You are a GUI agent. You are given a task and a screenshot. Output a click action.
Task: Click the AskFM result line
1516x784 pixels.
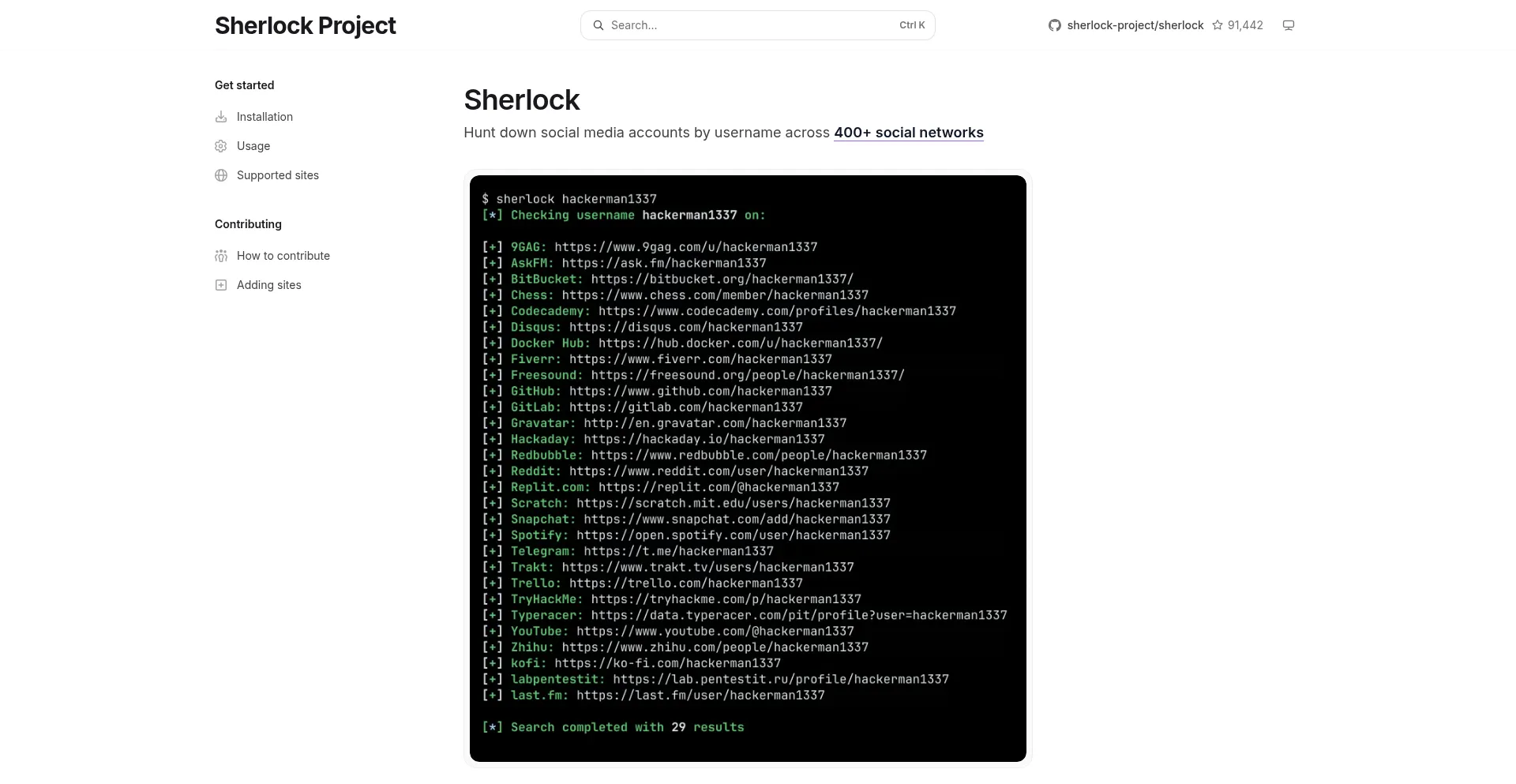coord(624,263)
